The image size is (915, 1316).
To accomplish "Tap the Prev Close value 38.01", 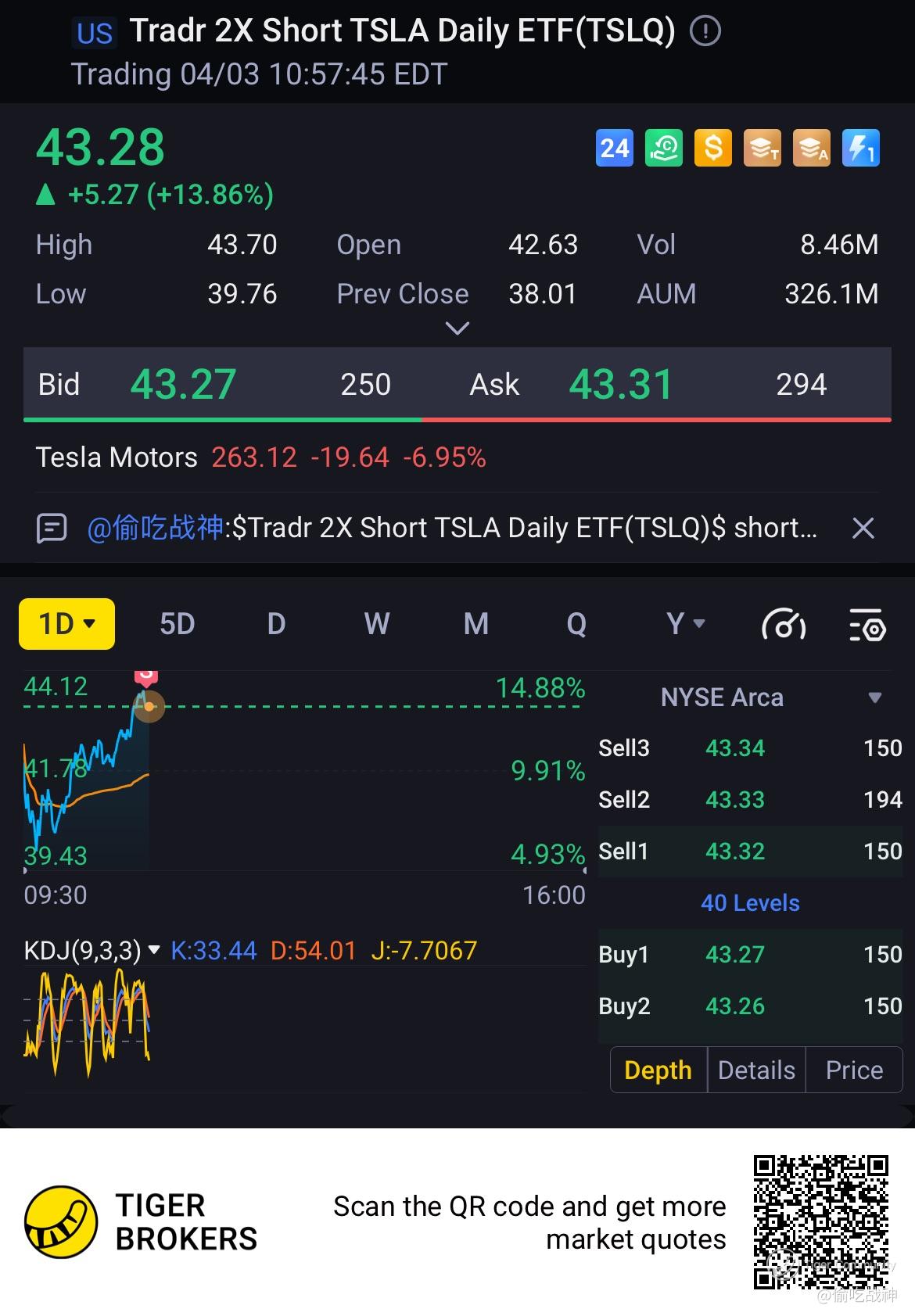I will pos(543,294).
